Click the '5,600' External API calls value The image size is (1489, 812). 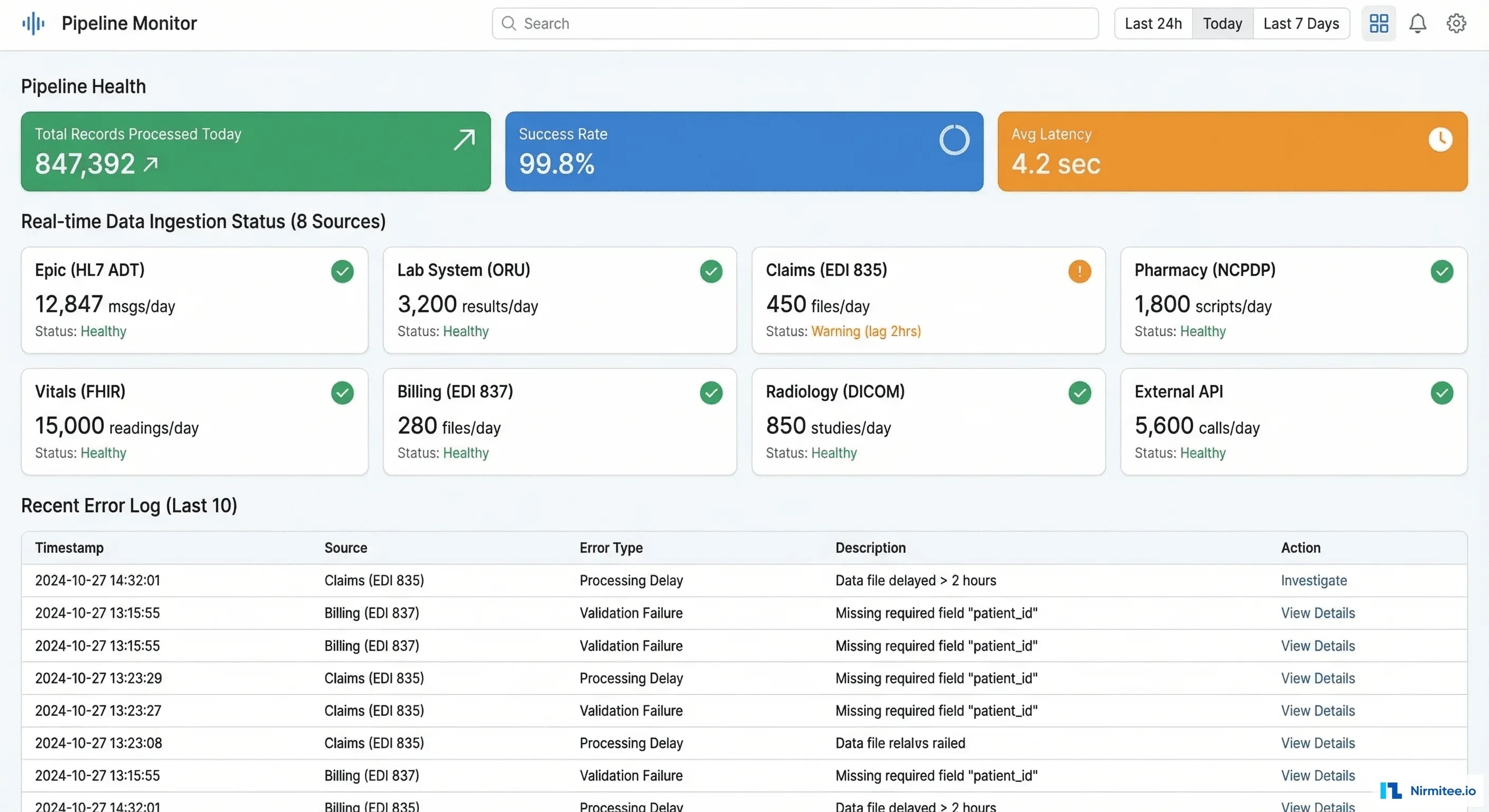pyautogui.click(x=1164, y=426)
